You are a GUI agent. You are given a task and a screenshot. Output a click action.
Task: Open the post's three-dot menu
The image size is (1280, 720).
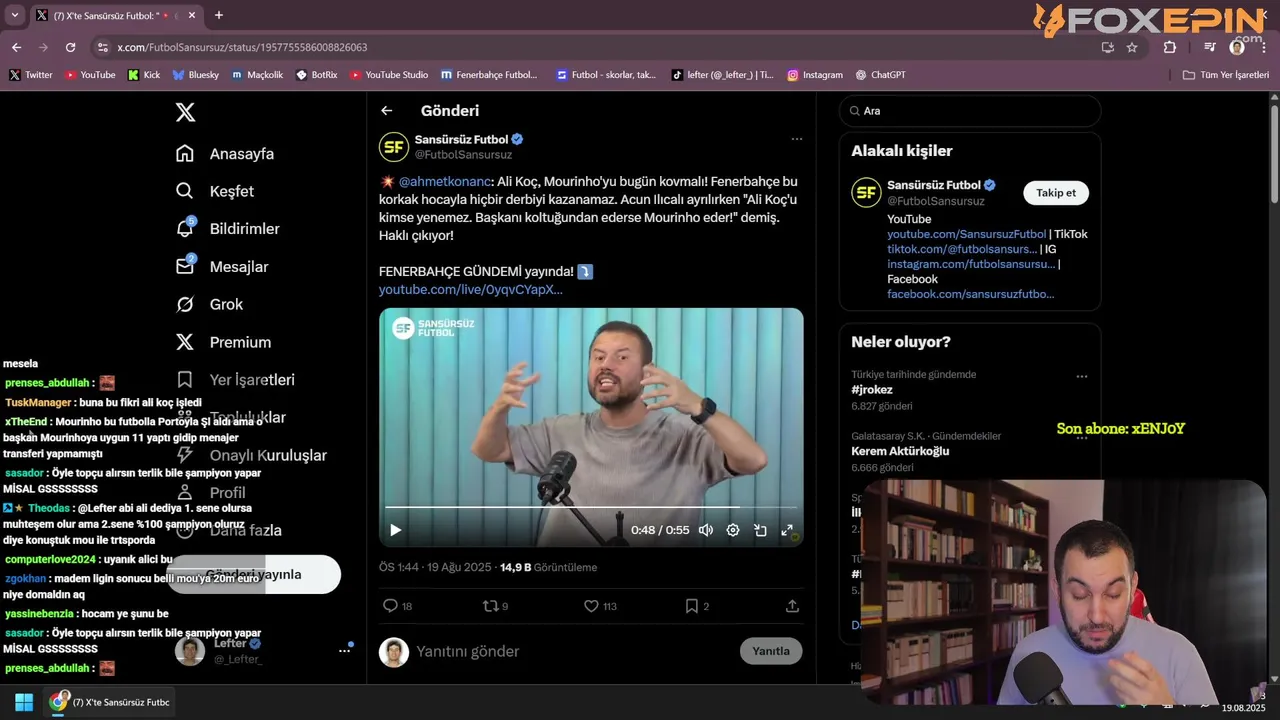point(796,139)
